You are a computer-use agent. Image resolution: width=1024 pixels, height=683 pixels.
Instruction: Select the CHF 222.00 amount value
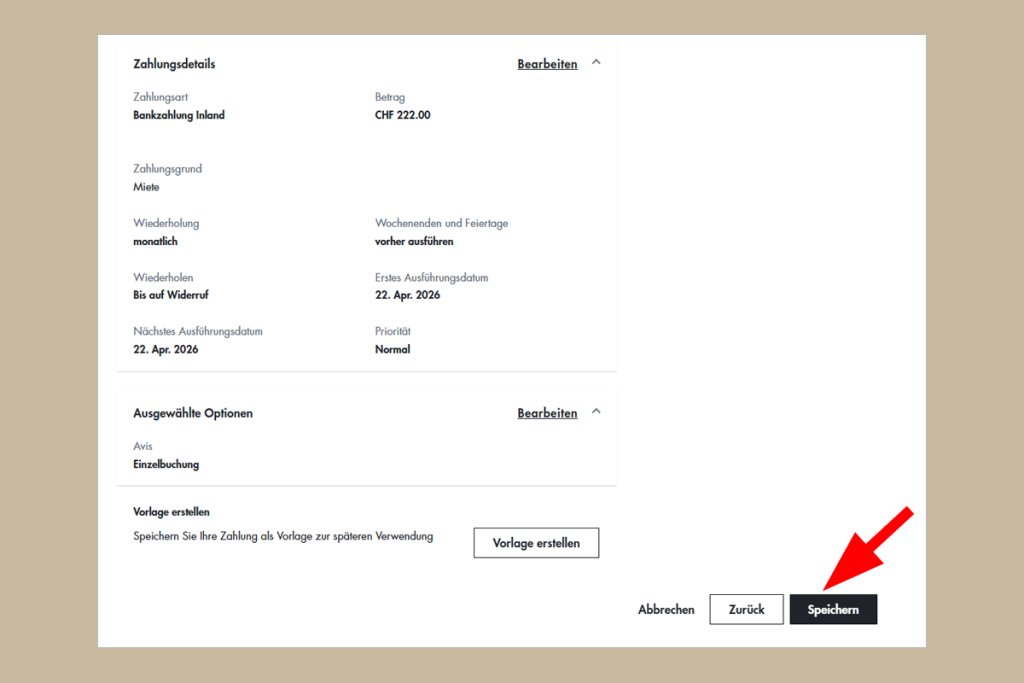tap(402, 115)
